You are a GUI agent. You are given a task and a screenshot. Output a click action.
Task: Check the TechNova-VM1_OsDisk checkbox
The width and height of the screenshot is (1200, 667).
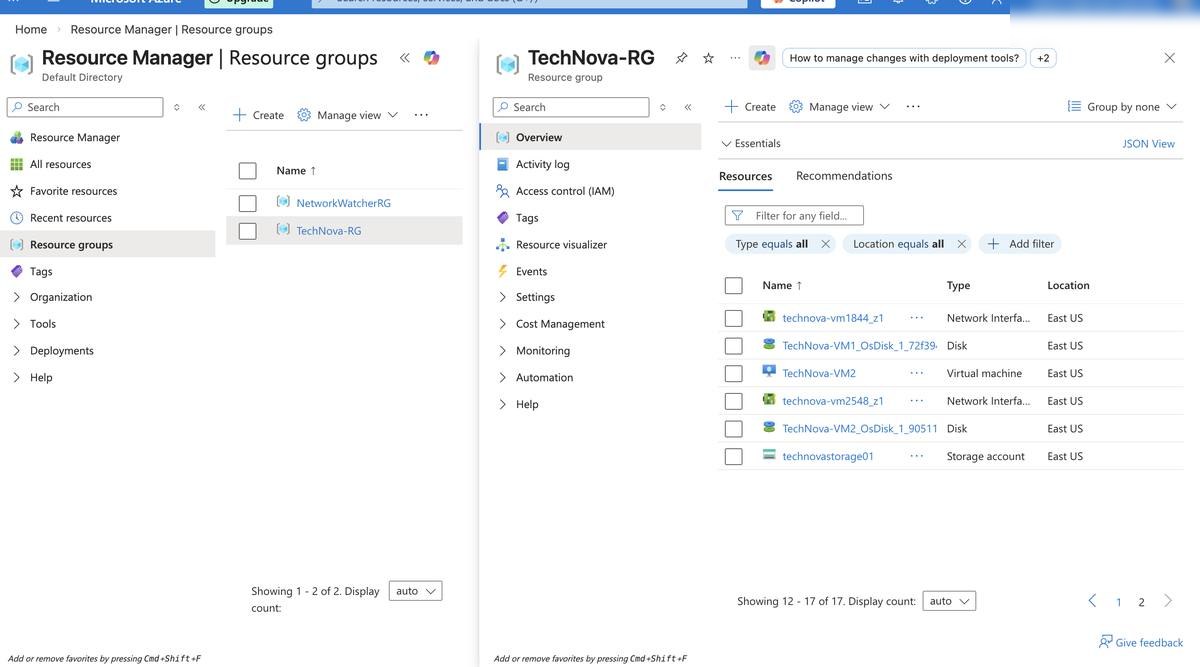[733, 346]
